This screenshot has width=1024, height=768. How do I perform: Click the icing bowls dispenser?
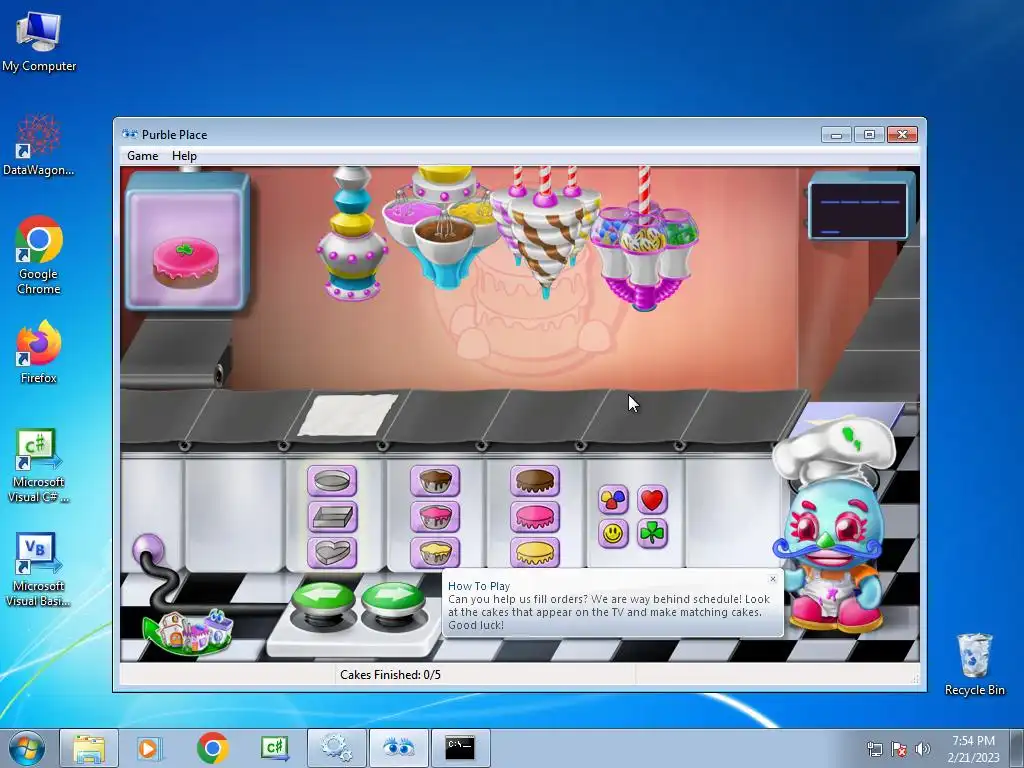(x=445, y=227)
